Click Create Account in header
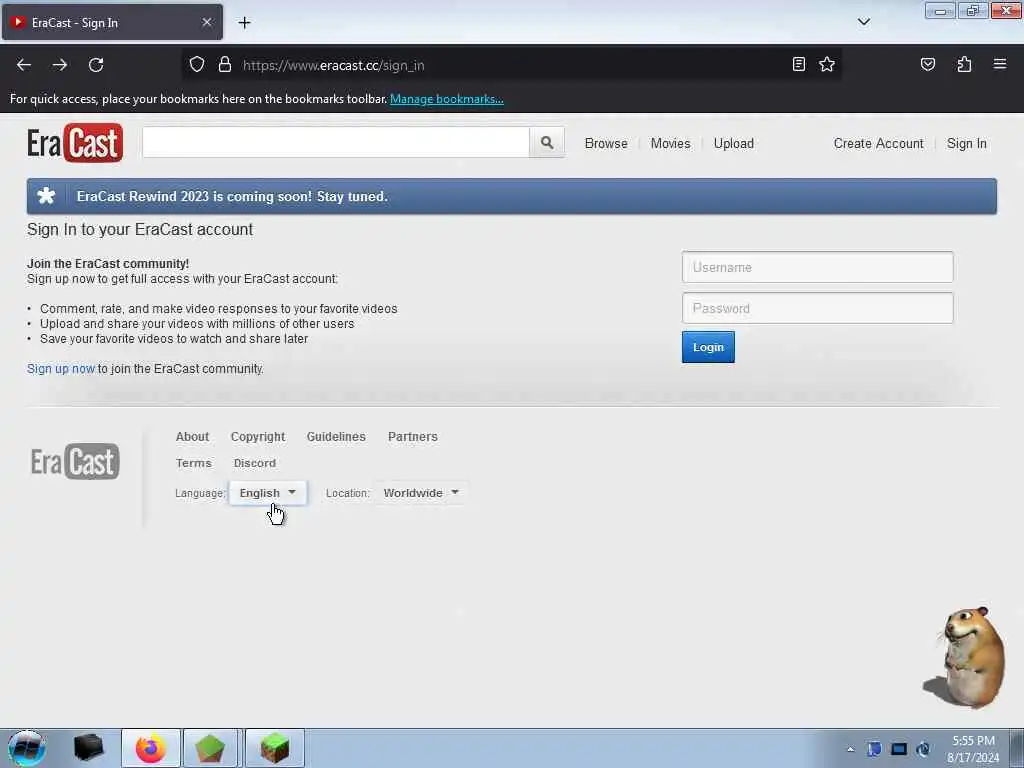Viewport: 1024px width, 768px height. coord(878,143)
